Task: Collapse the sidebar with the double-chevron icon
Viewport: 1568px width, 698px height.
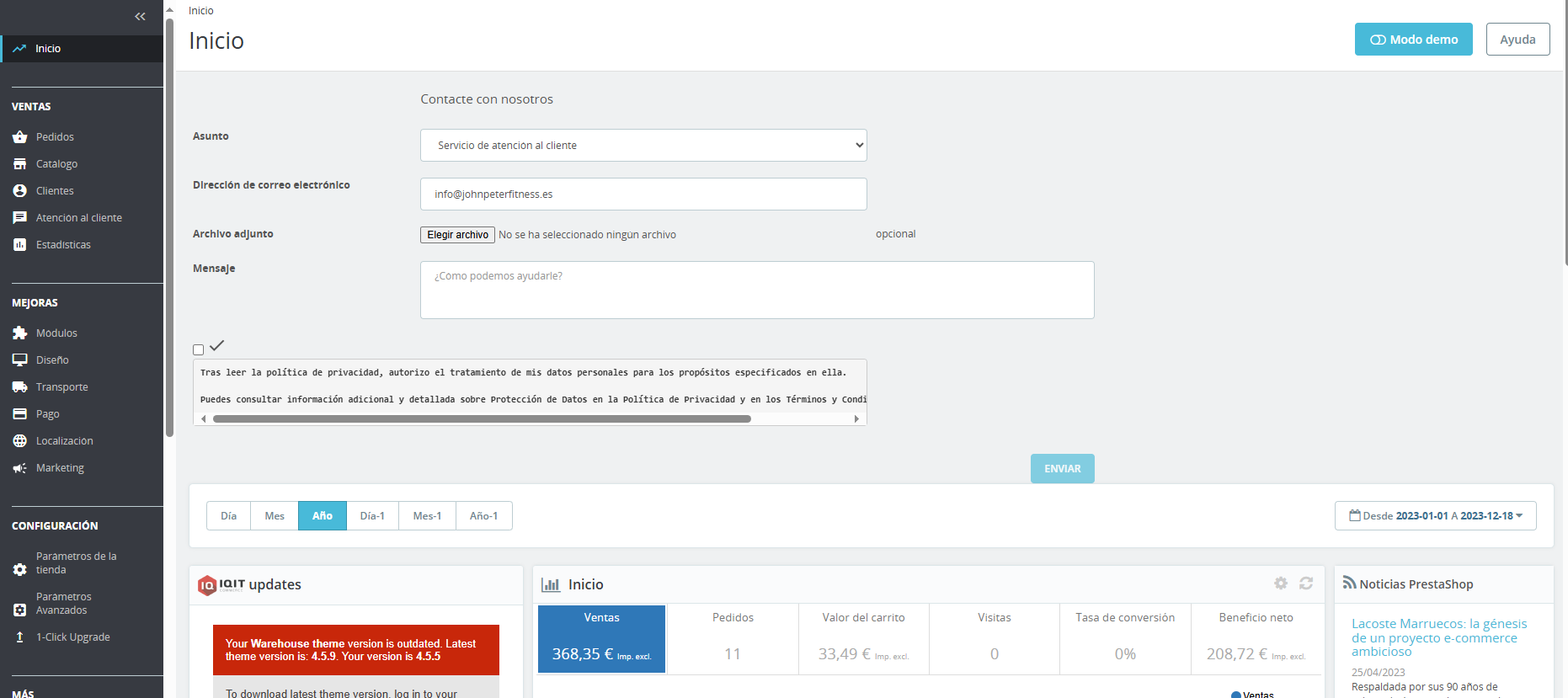Action: pyautogui.click(x=140, y=16)
